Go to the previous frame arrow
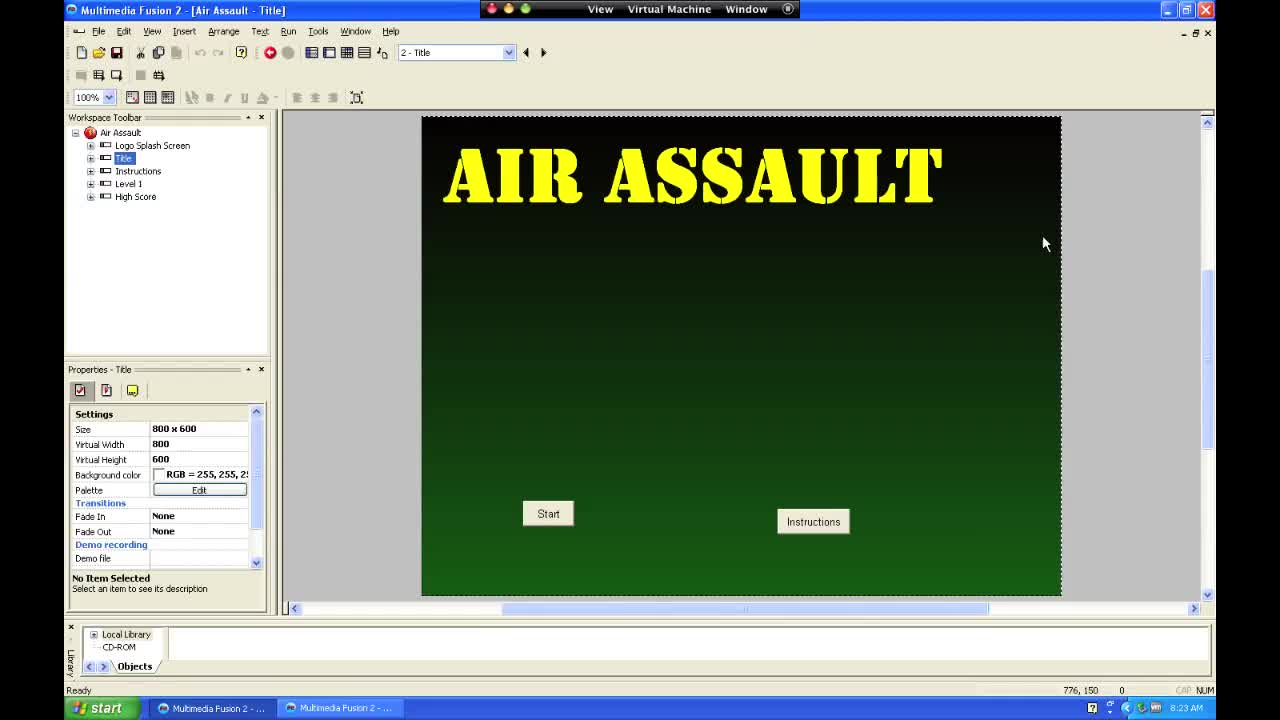 526,52
